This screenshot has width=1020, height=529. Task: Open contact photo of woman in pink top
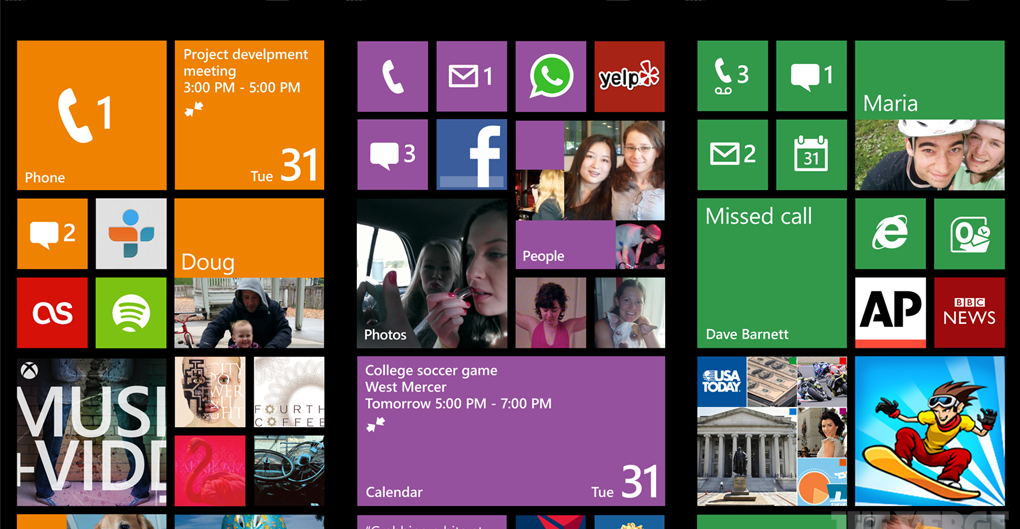point(551,313)
